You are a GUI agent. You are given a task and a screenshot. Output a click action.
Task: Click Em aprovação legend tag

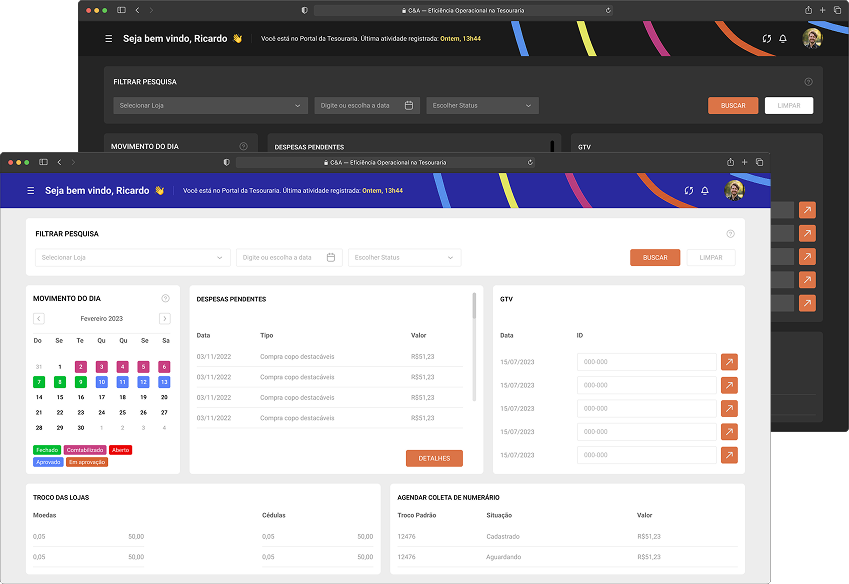87,462
